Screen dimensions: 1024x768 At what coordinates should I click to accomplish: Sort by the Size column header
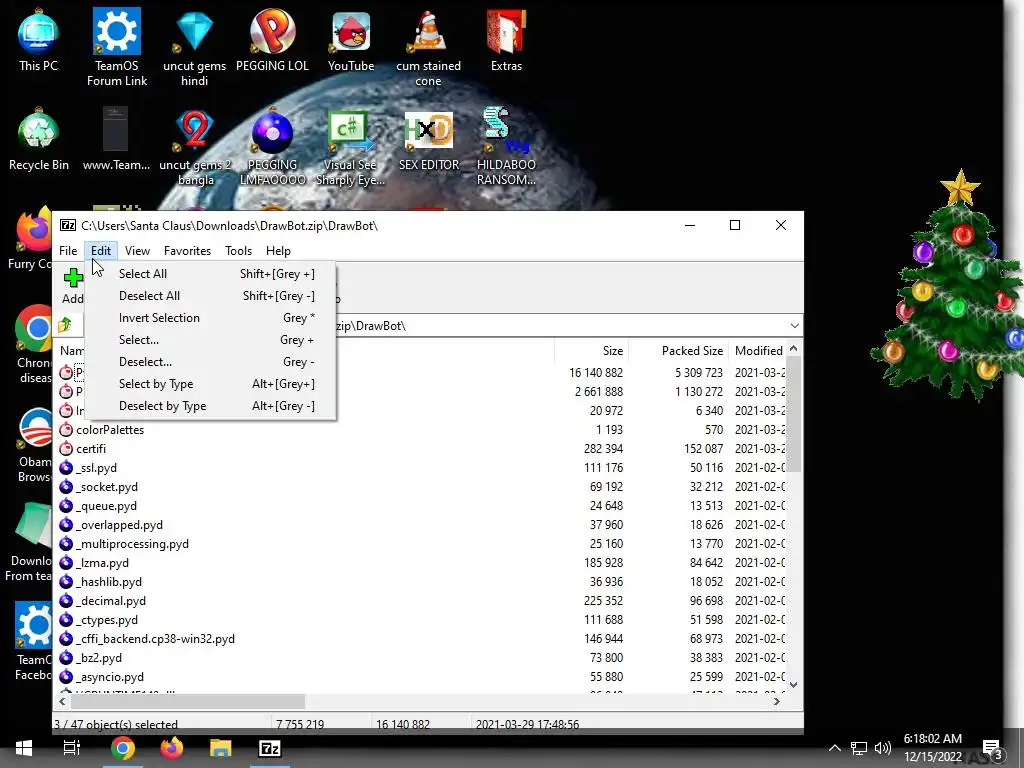tap(592, 351)
